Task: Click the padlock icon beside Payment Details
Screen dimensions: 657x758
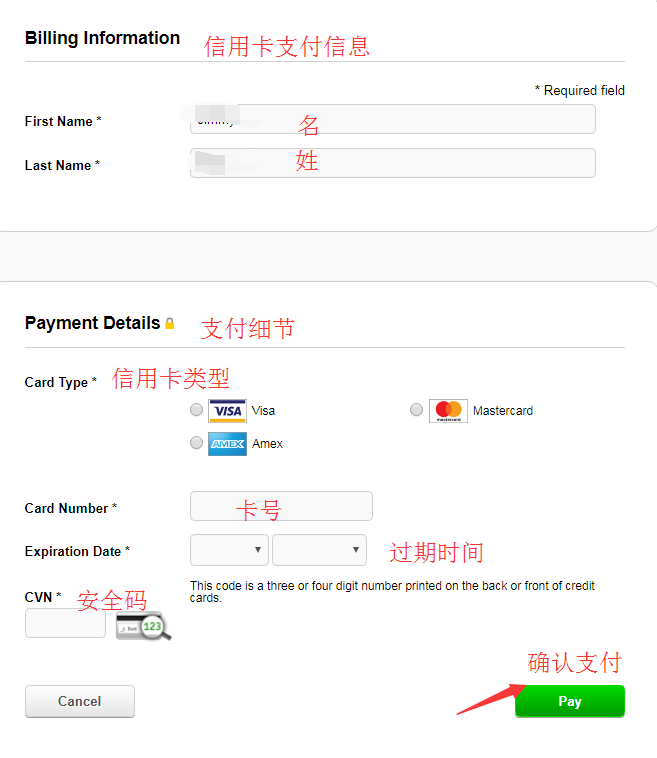Action: tap(170, 323)
